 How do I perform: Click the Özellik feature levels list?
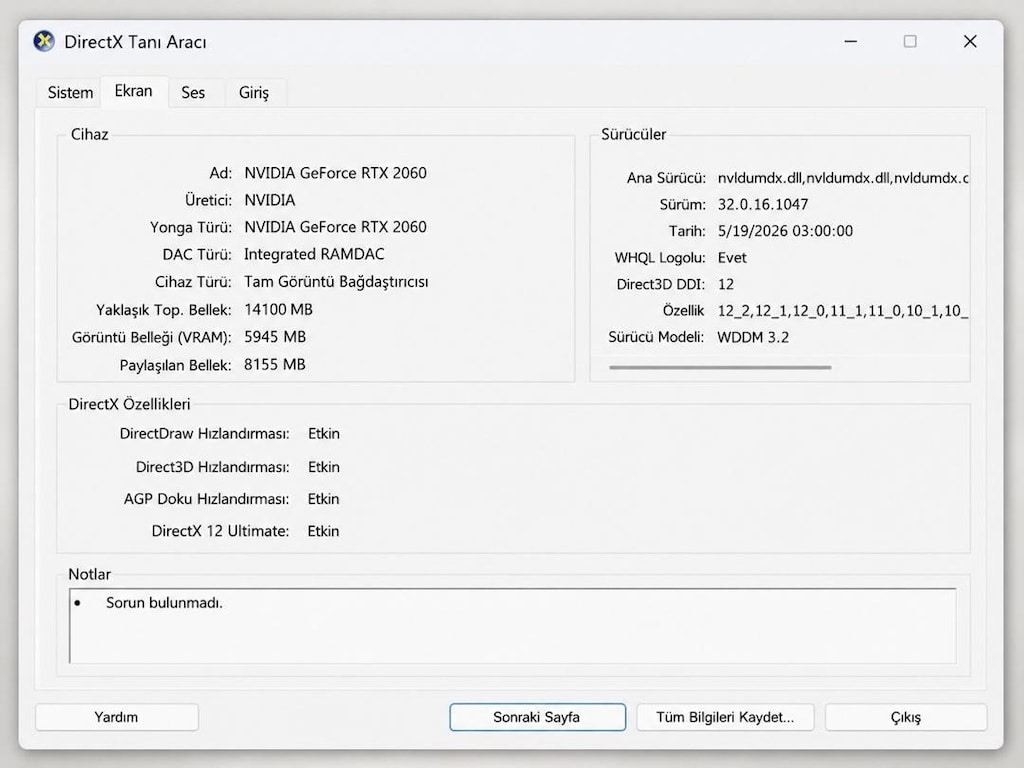pyautogui.click(x=842, y=311)
